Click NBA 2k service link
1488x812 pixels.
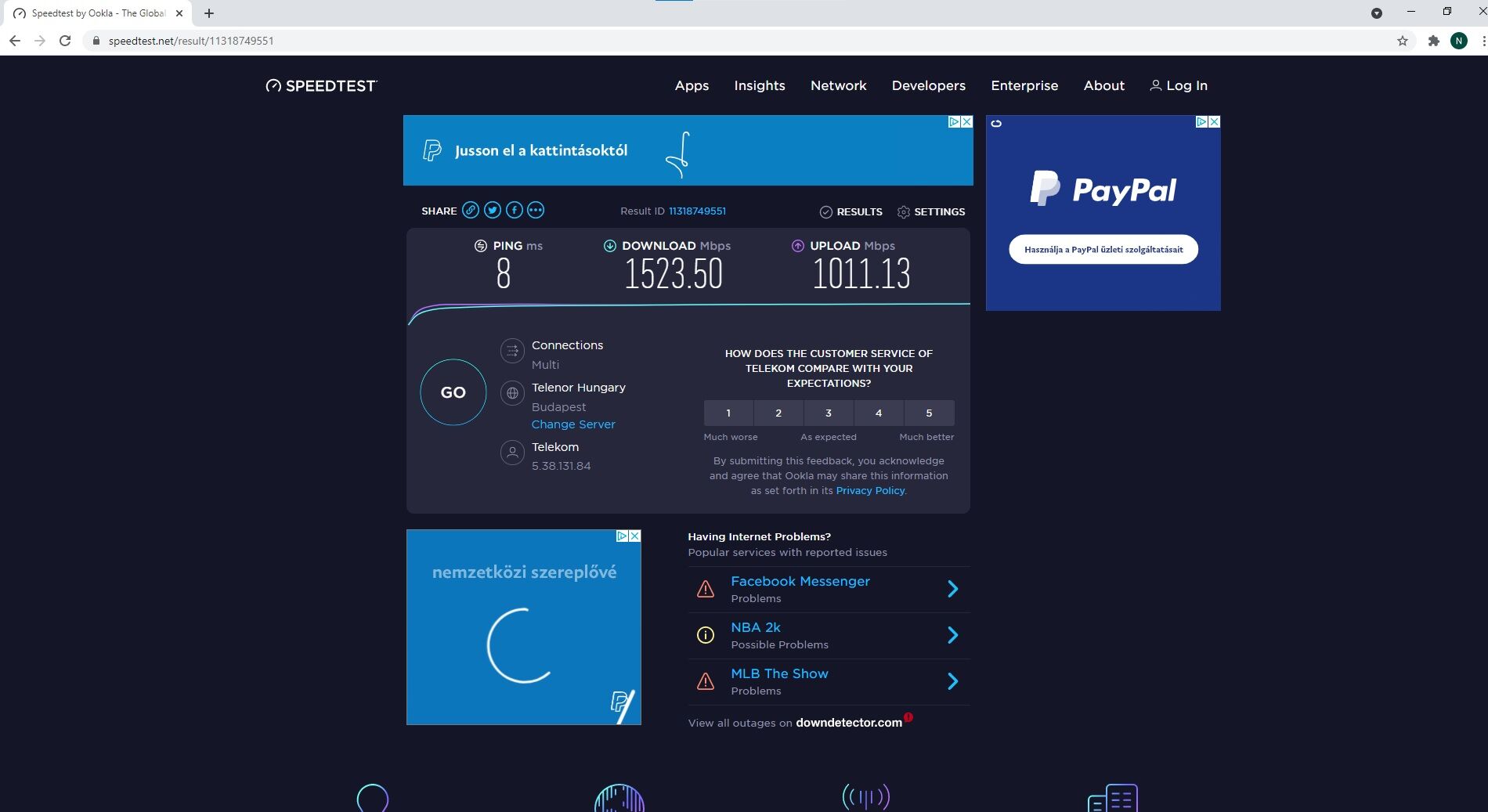[756, 627]
